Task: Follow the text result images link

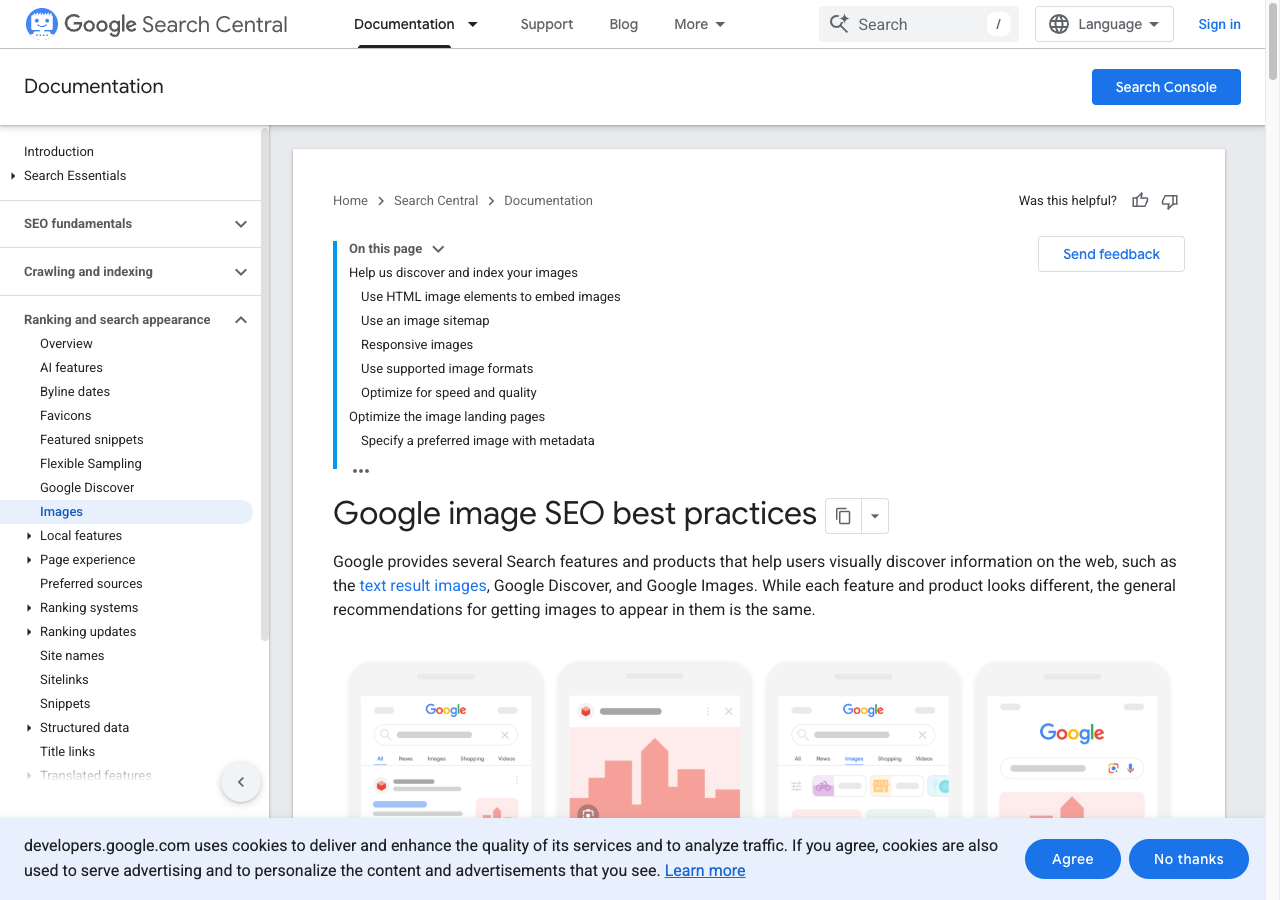Action: (x=423, y=586)
